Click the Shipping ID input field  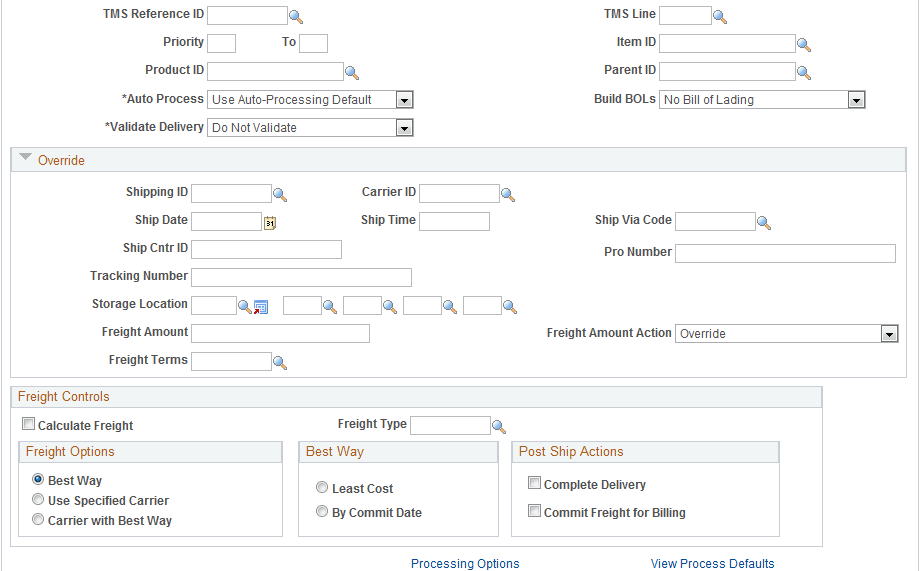point(231,193)
